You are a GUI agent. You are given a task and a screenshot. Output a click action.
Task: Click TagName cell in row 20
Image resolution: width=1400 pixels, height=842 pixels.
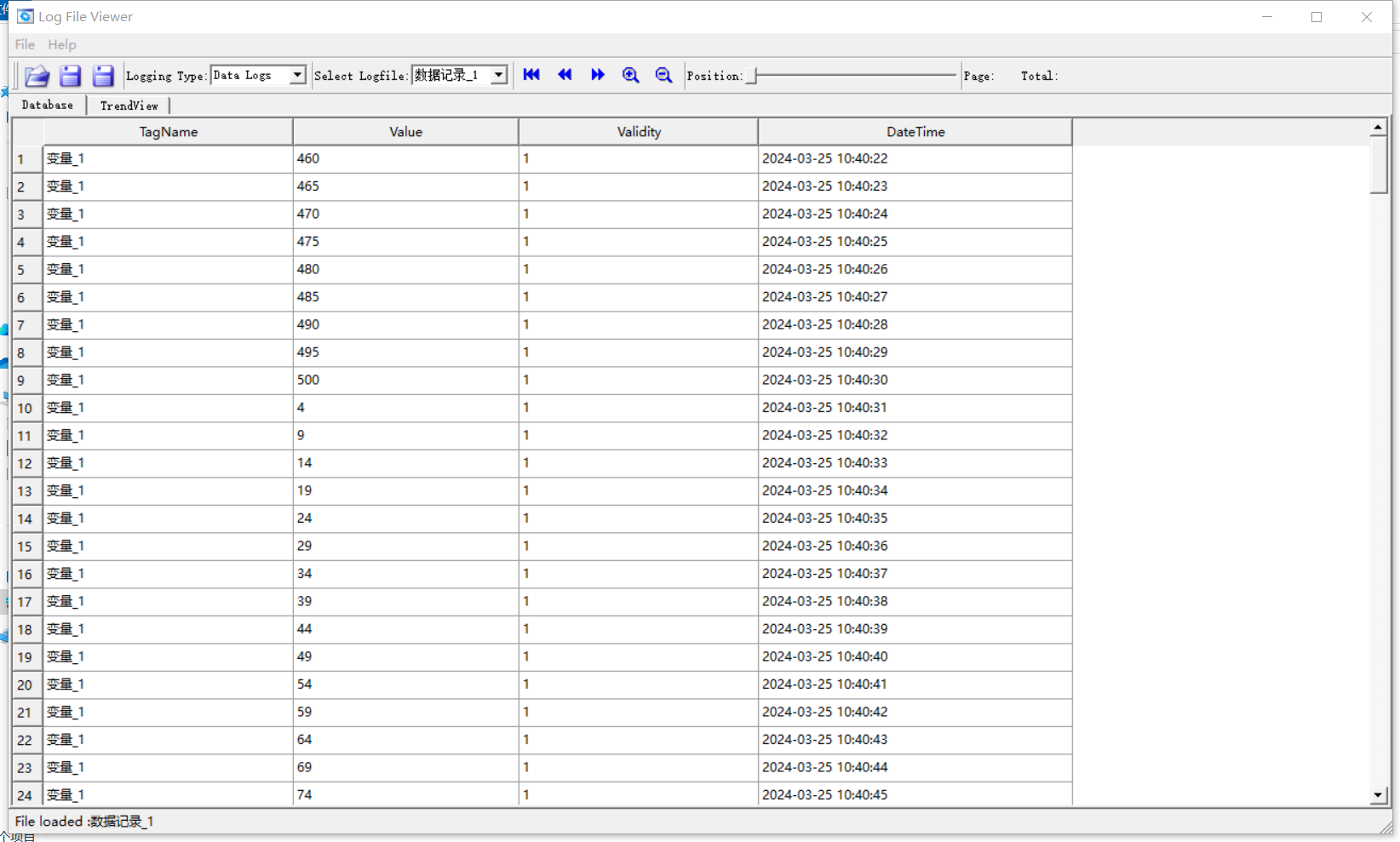click(169, 684)
